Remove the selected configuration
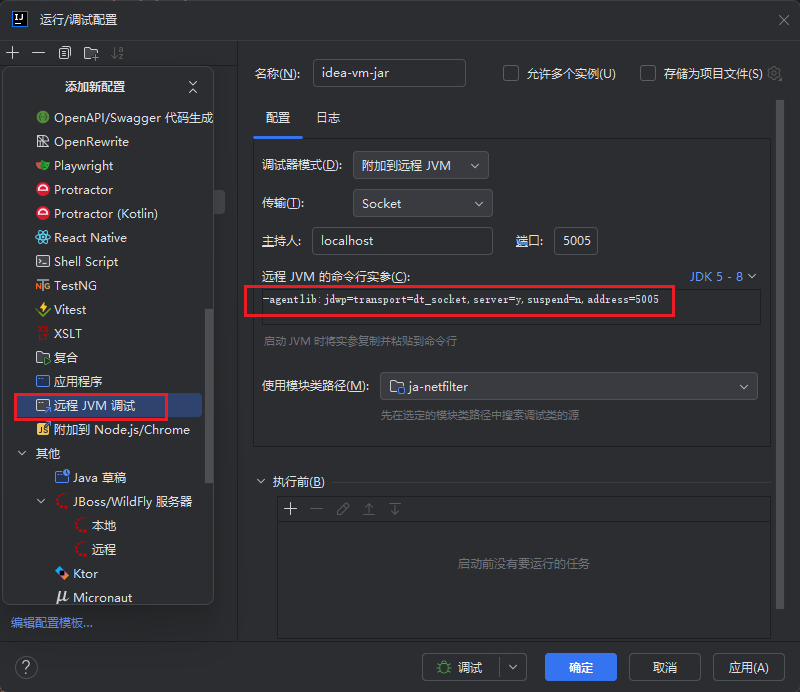Viewport: 800px width, 692px height. coord(37,52)
